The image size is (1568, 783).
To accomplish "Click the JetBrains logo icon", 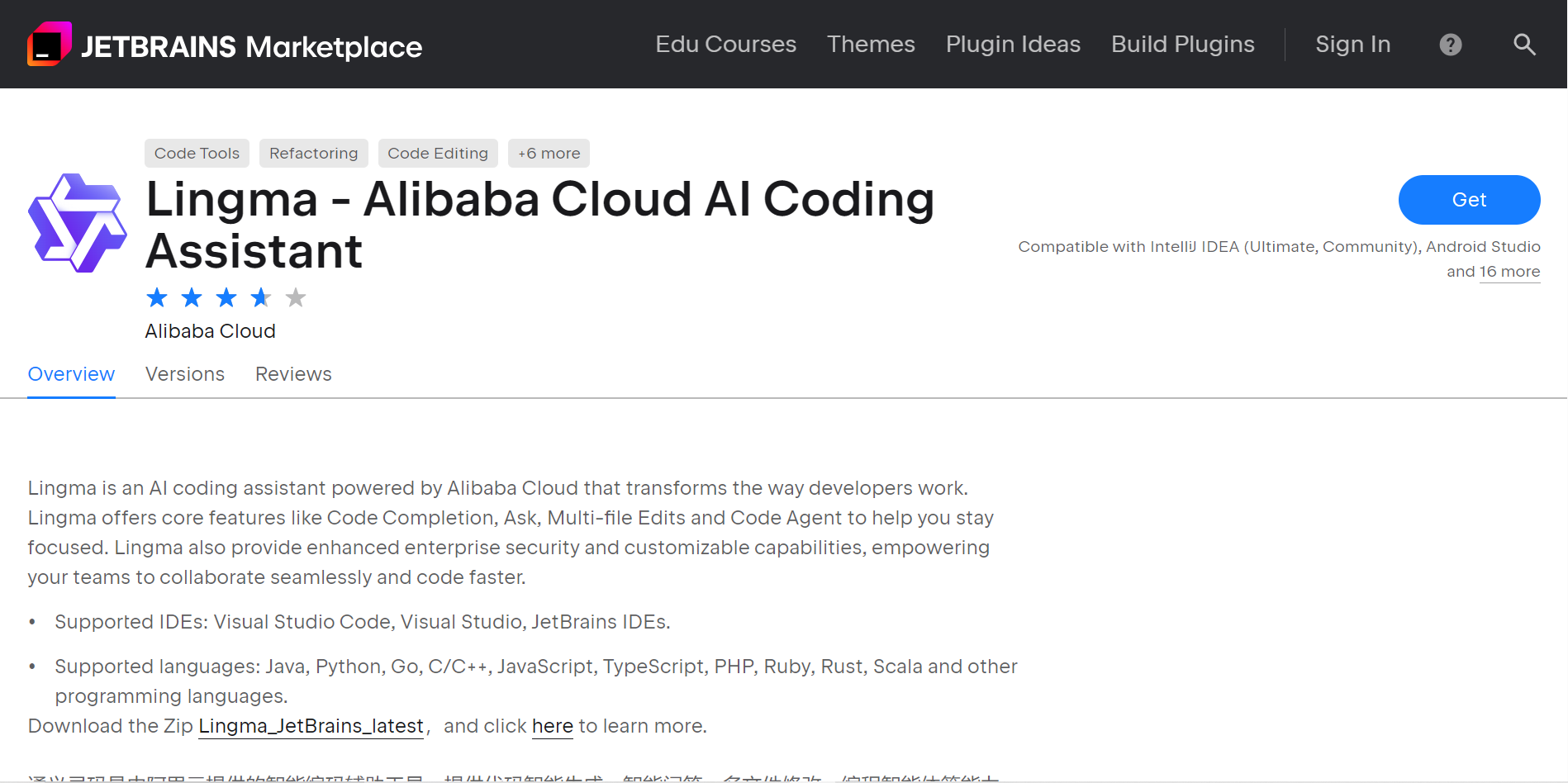I will pos(50,44).
